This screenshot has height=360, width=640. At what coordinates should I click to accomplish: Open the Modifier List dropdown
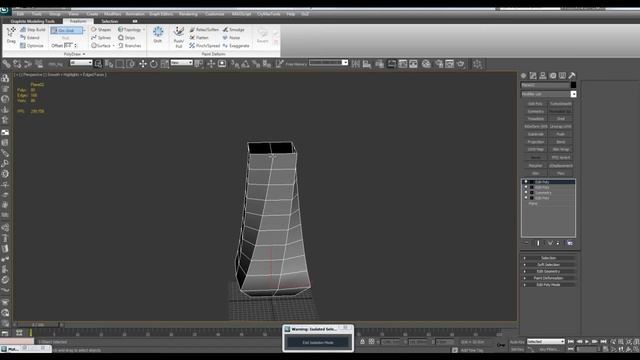pyautogui.click(x=573, y=94)
